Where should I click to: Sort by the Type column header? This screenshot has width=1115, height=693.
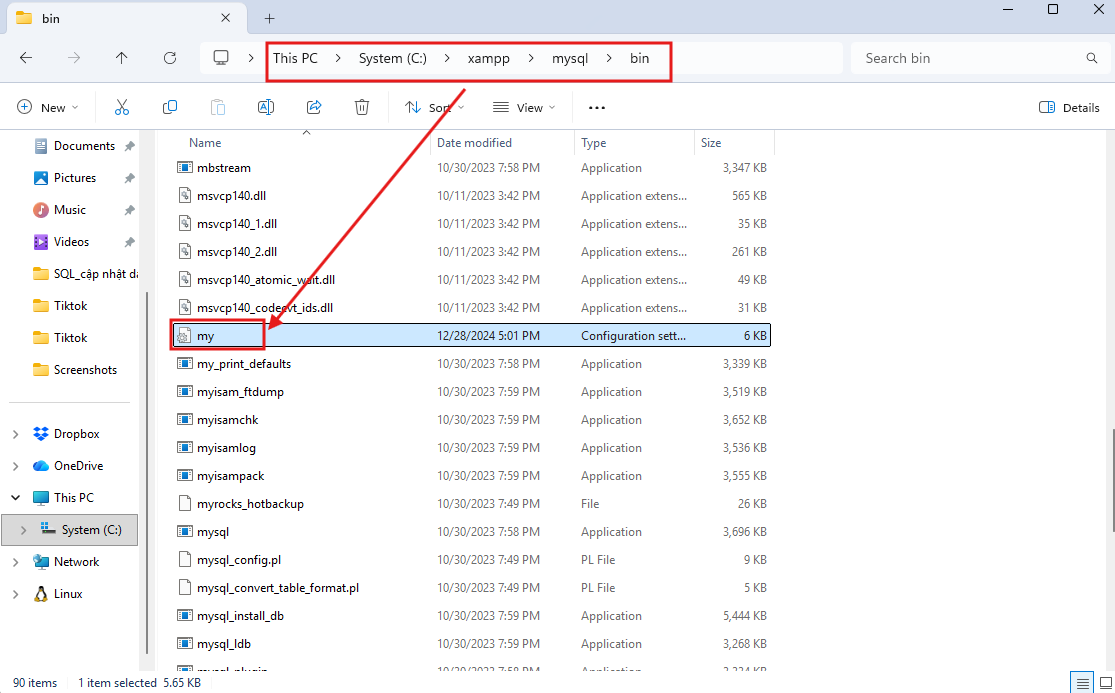click(594, 143)
